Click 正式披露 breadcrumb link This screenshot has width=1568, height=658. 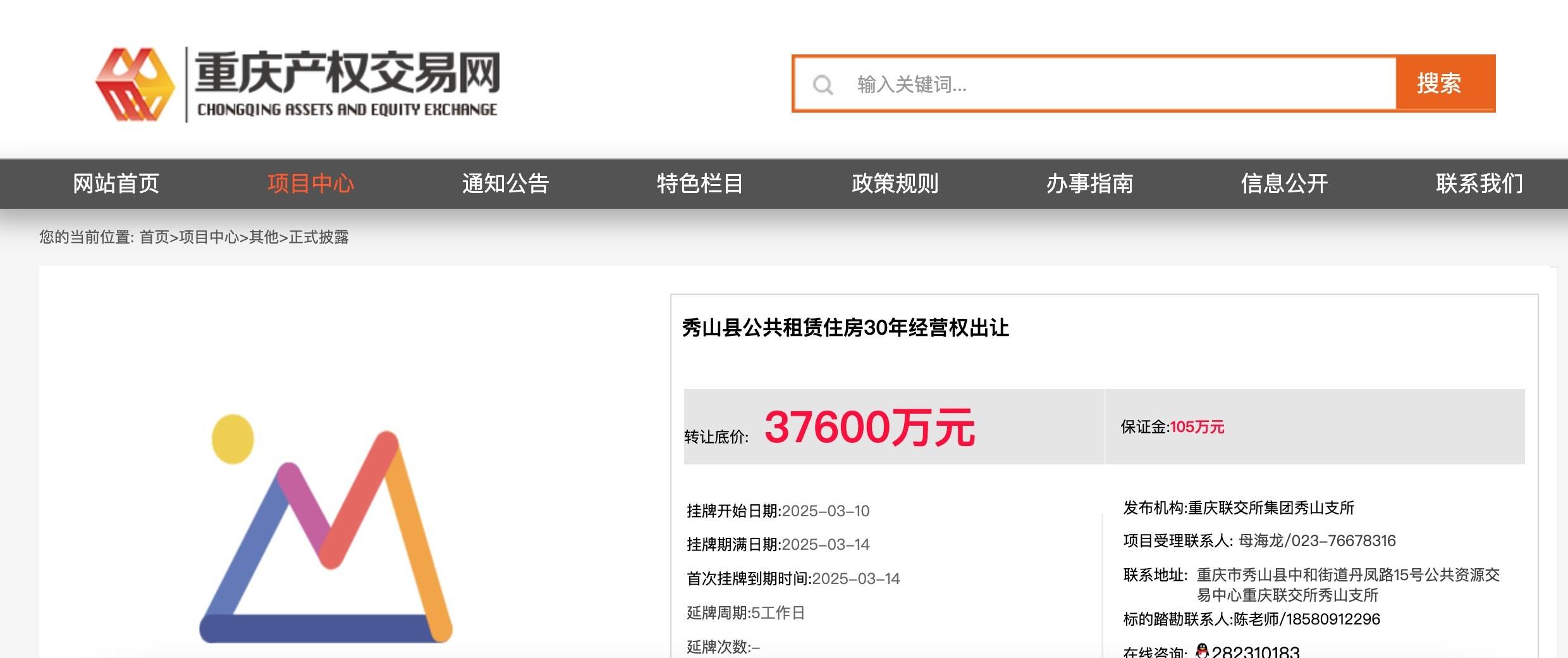pyautogui.click(x=319, y=237)
